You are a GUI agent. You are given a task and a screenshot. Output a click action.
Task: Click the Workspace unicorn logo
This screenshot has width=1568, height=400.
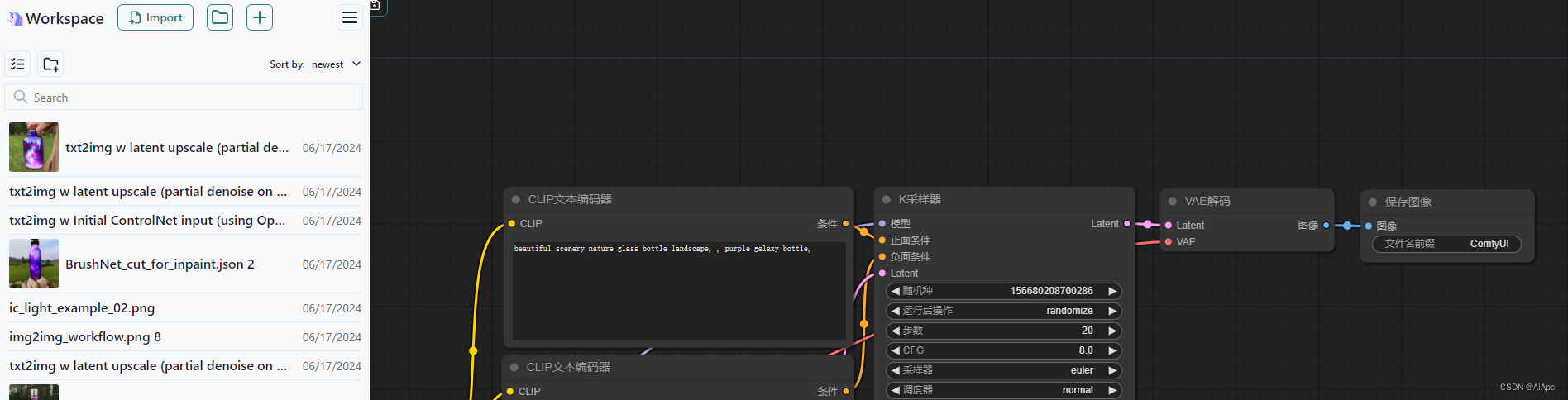pos(16,18)
